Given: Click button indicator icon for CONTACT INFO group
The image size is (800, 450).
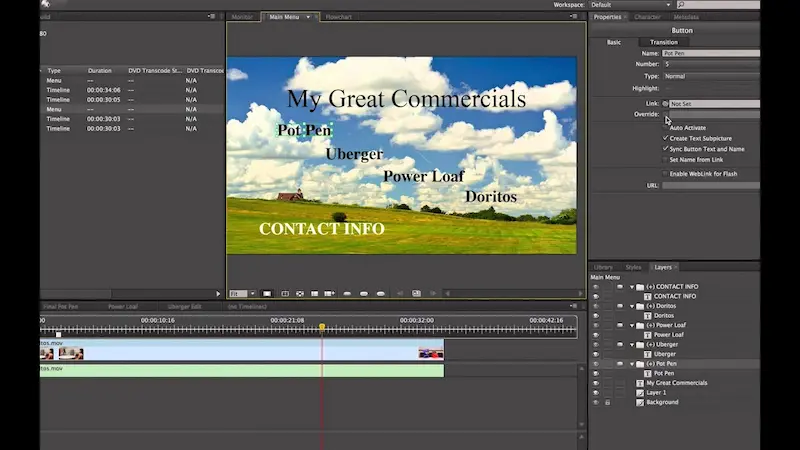Looking at the screenshot, I should tap(620, 287).
